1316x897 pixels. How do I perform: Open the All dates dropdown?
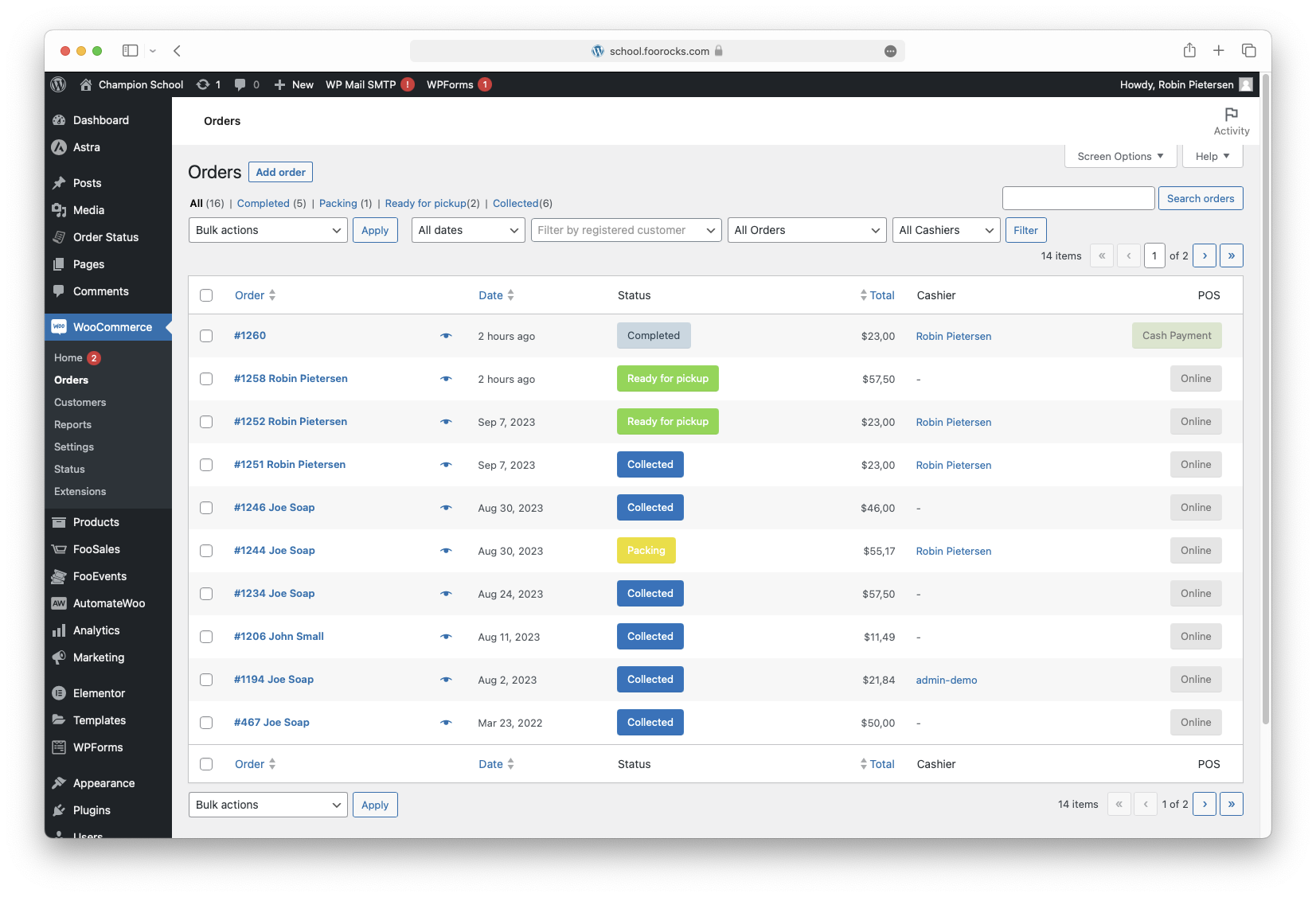point(468,230)
